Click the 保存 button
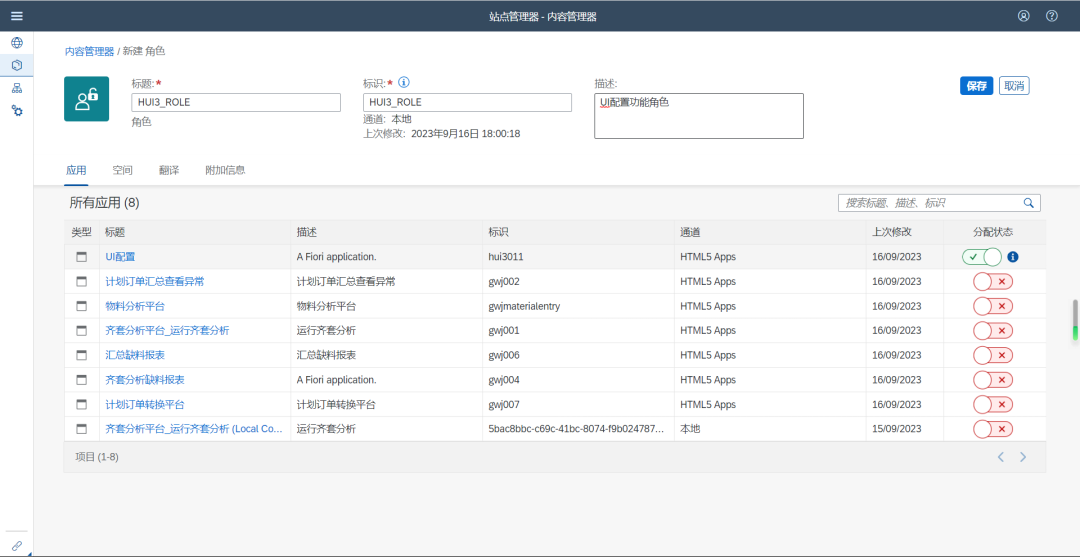 [977, 85]
